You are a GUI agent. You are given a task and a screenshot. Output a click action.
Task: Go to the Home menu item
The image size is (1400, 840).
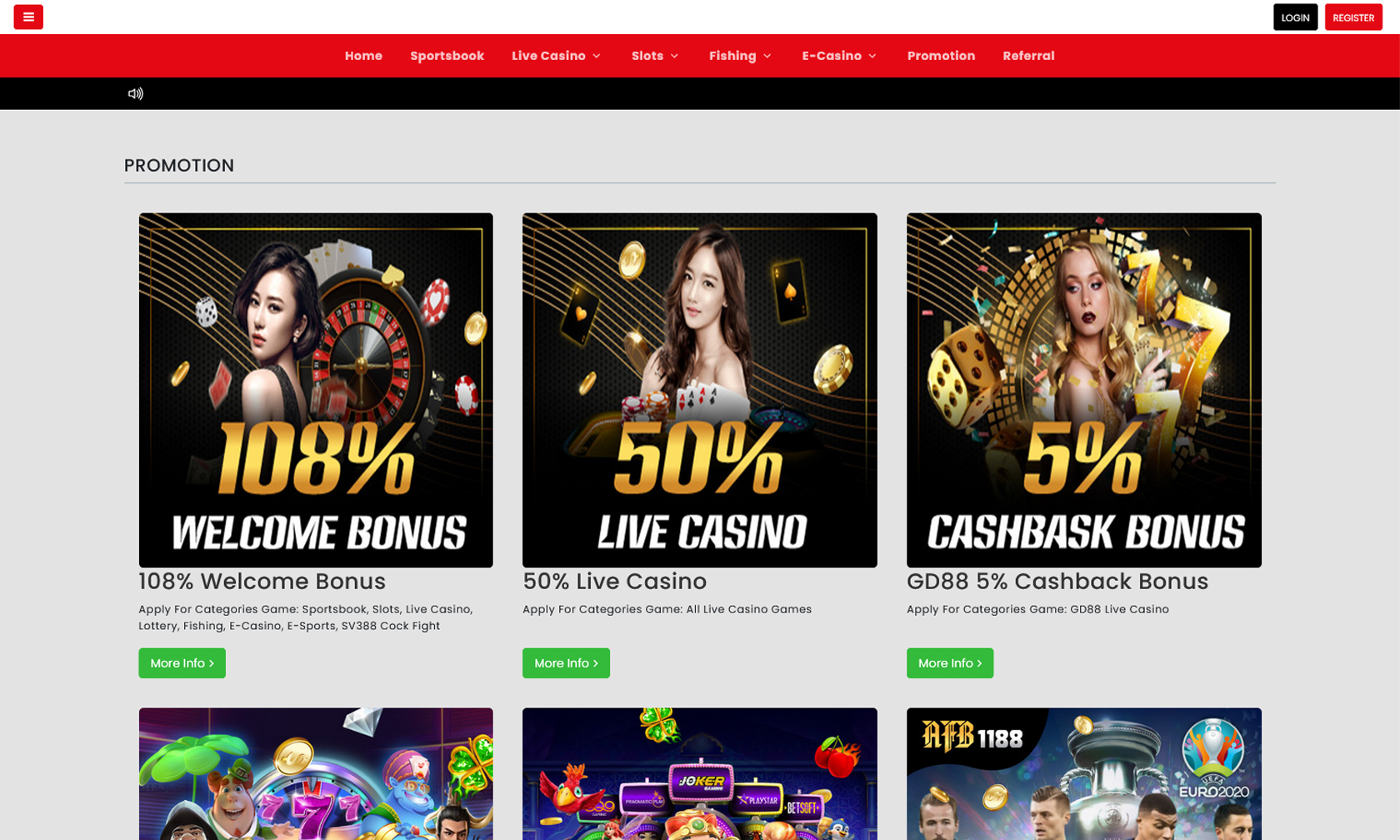(x=363, y=56)
